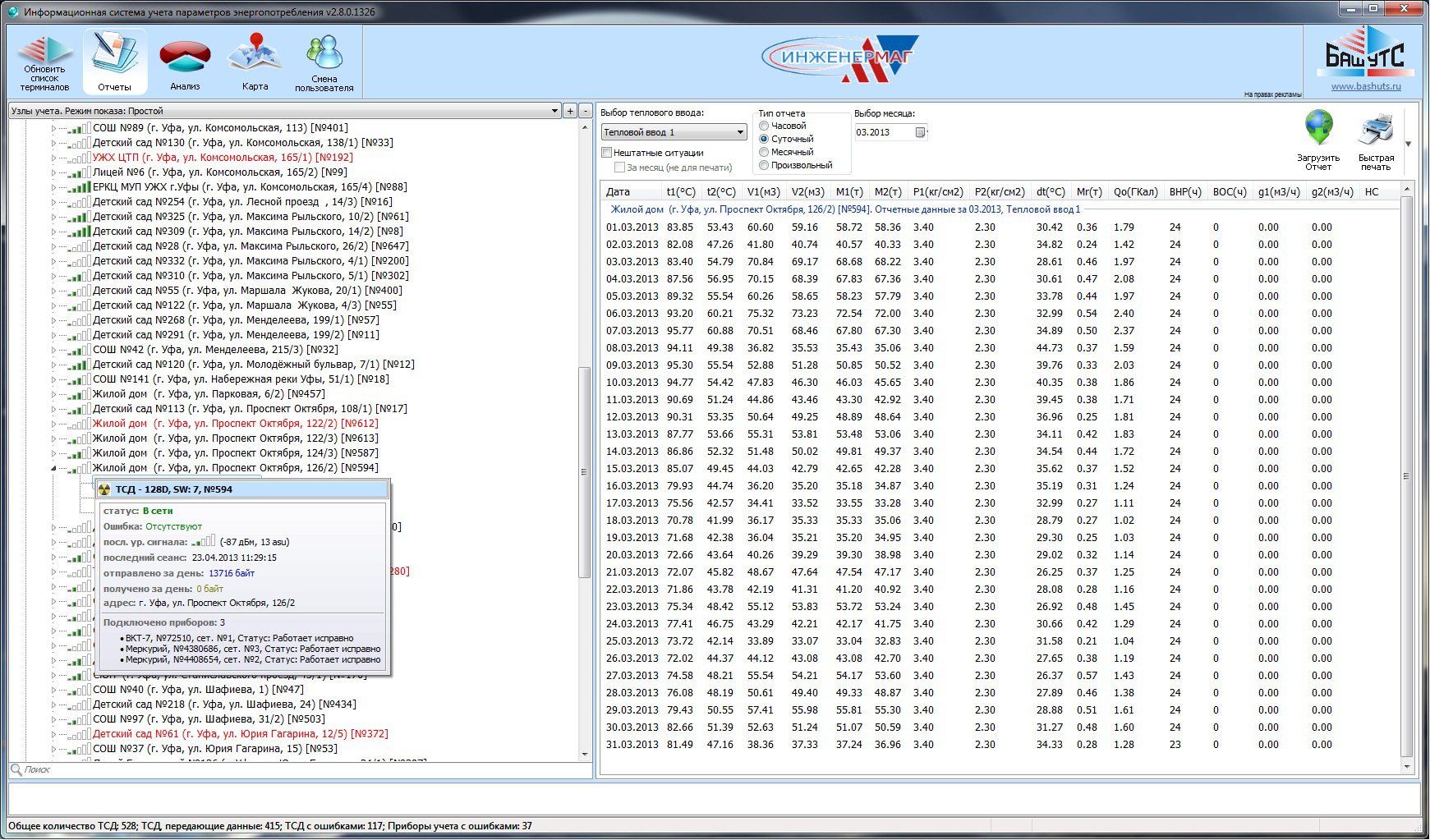Toggle За месяц (не для печати) checkbox
The image size is (1430, 840).
620,168
